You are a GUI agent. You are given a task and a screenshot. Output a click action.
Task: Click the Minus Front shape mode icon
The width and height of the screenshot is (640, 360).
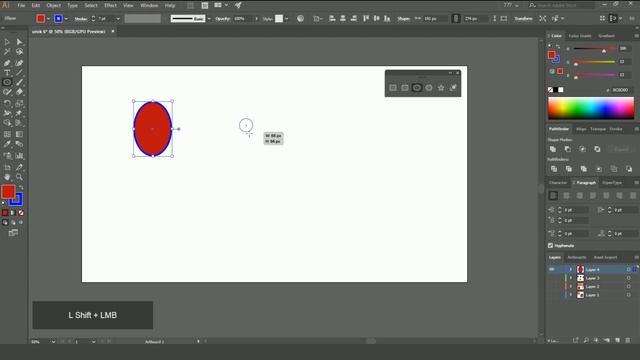click(x=568, y=149)
